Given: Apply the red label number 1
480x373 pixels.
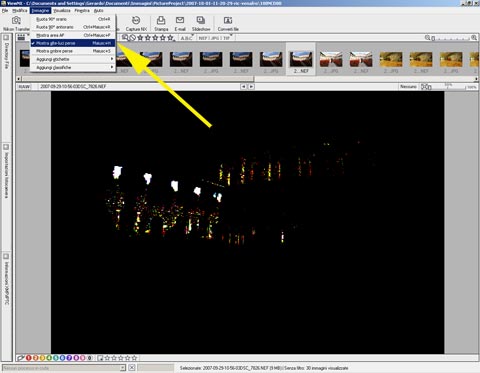Looking at the screenshot, I should point(29,358).
